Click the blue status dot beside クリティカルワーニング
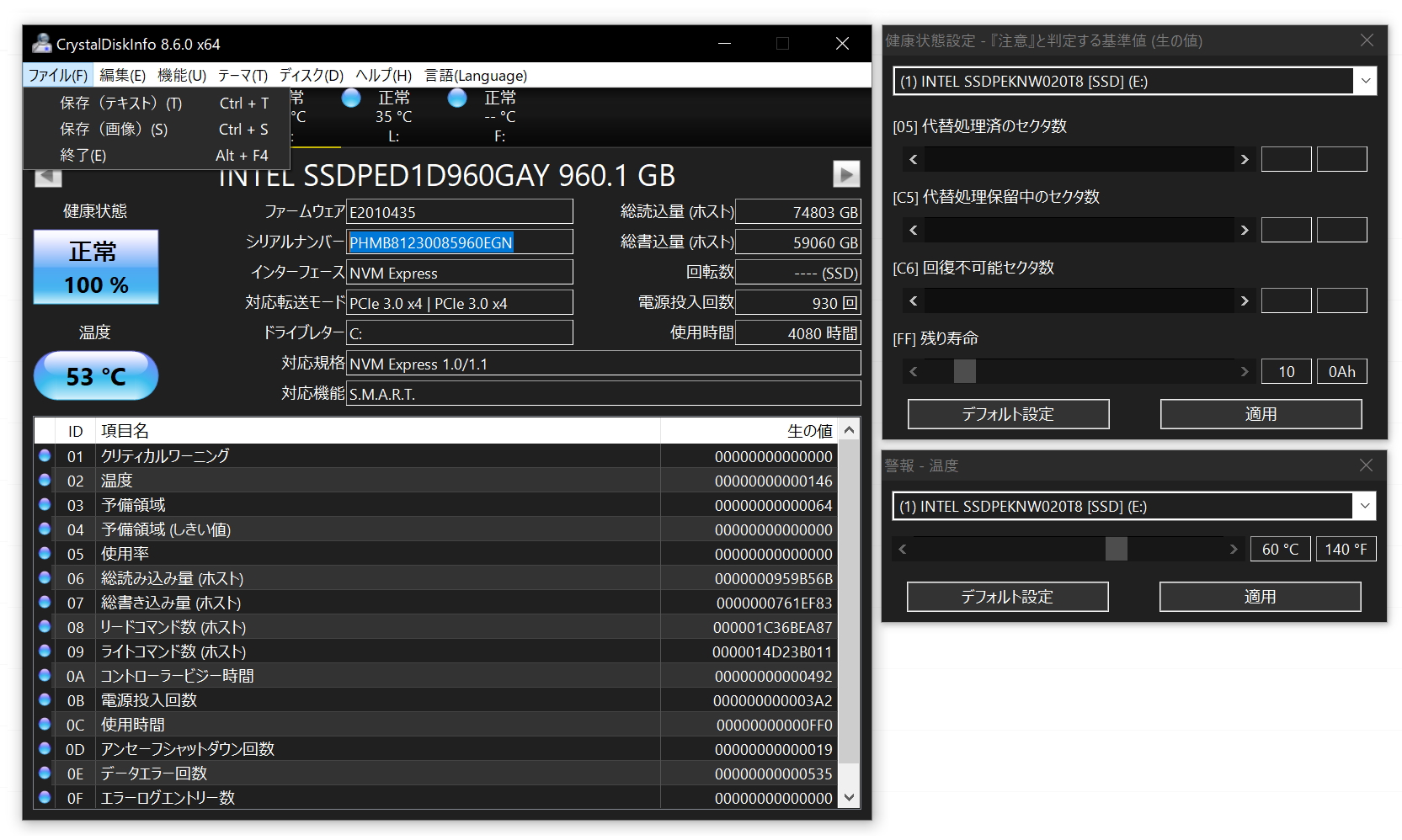This screenshot has height=840, width=1402. pos(45,455)
